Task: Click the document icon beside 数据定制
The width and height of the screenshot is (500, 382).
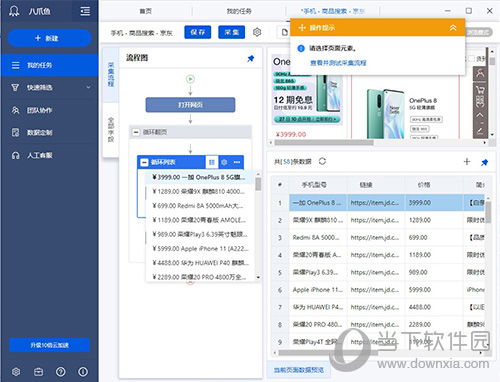Action: (15, 133)
